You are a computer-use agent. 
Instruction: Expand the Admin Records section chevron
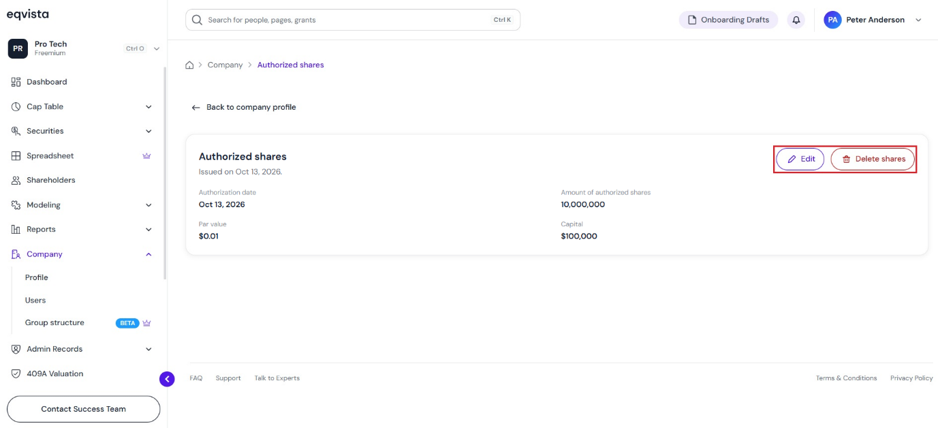[x=149, y=349]
